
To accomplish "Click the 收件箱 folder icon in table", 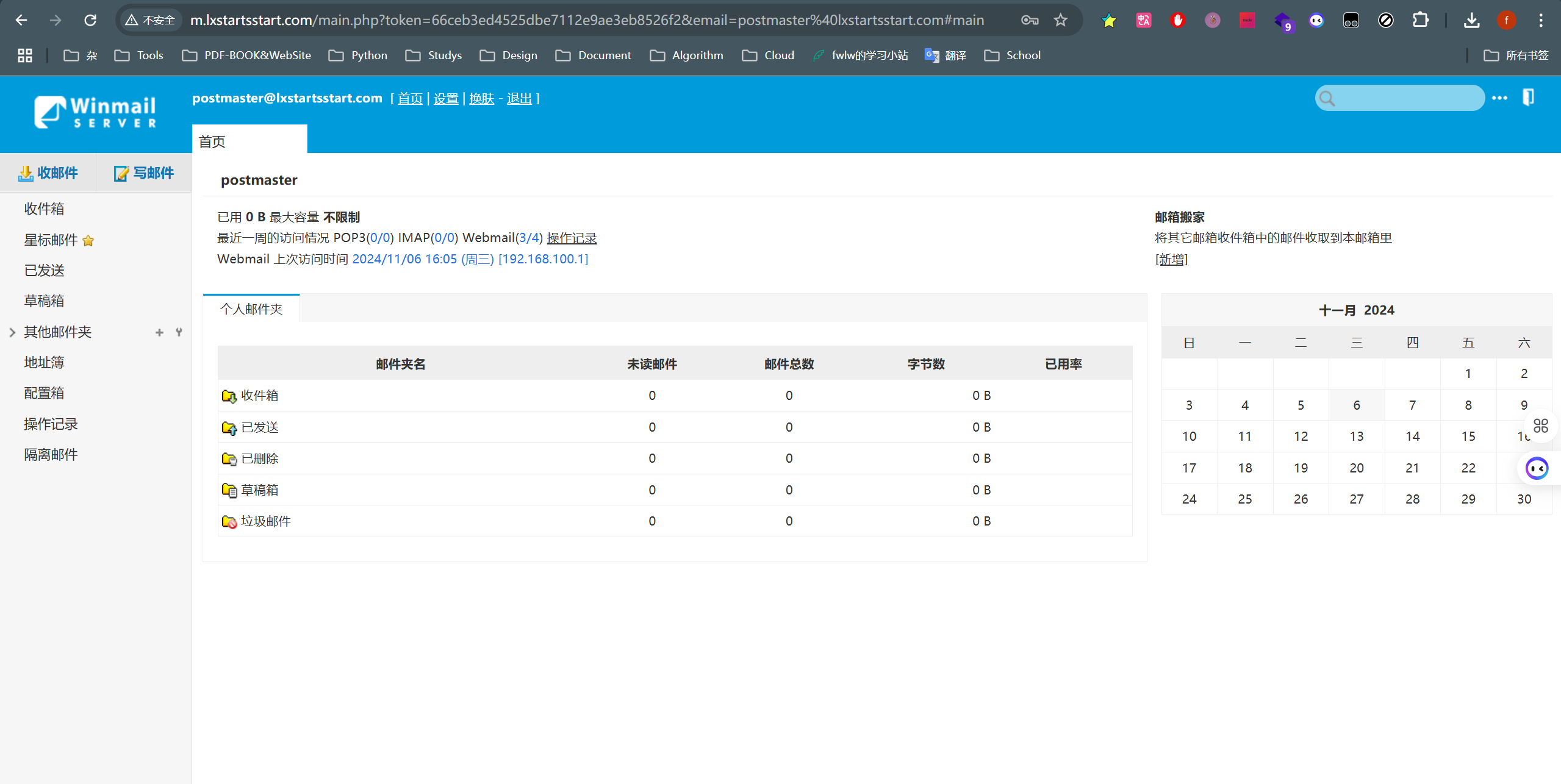I will pos(229,396).
